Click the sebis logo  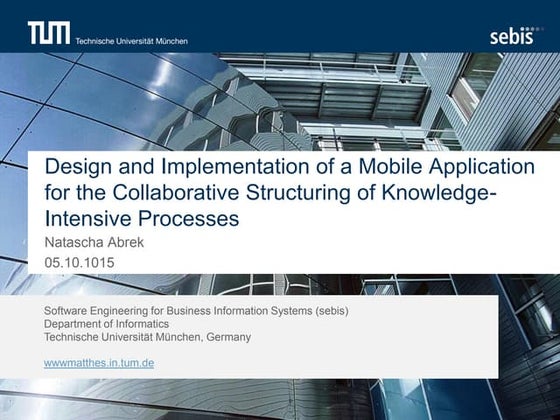tap(516, 36)
